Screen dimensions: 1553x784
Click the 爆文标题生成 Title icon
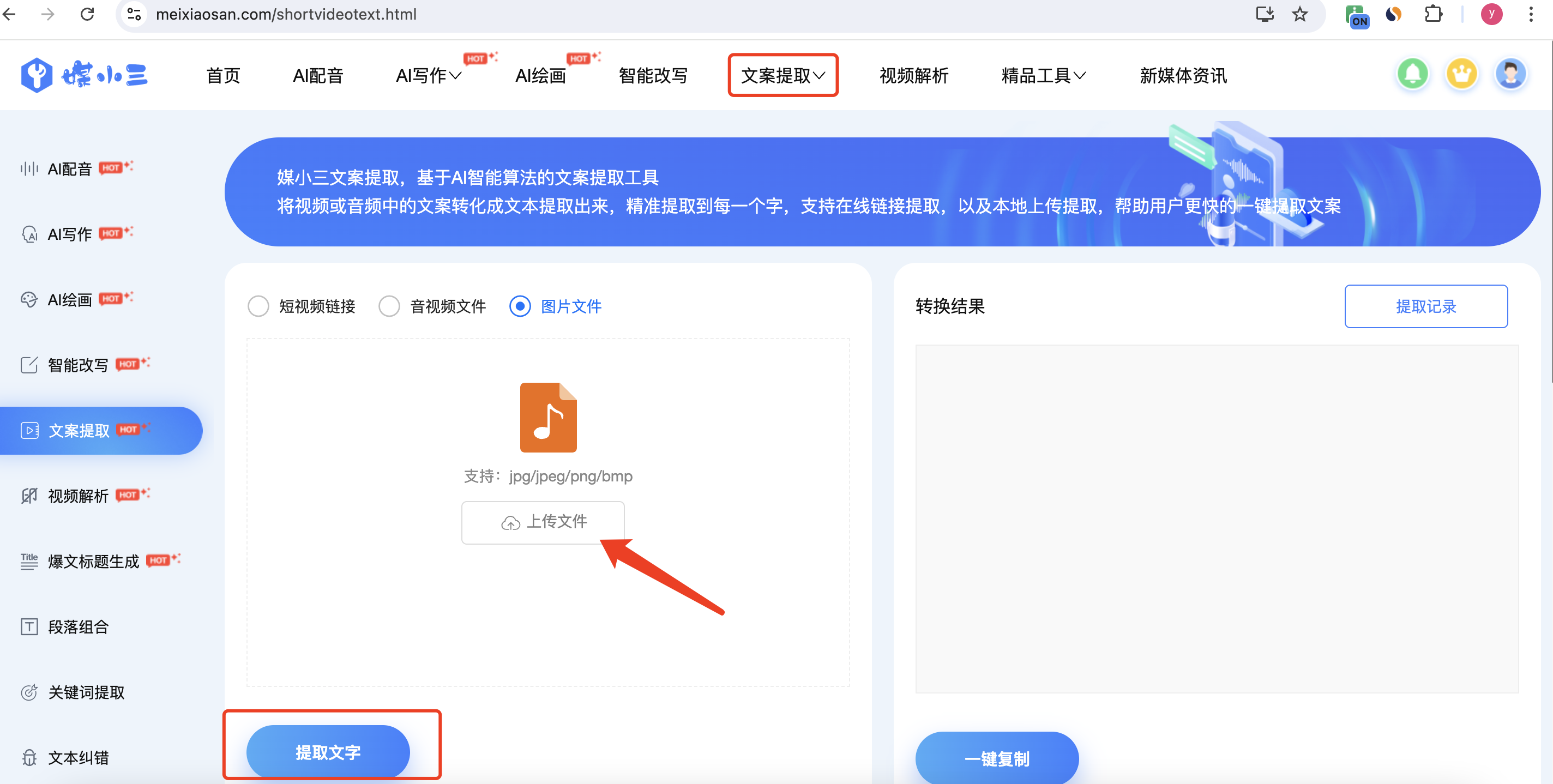tap(29, 561)
